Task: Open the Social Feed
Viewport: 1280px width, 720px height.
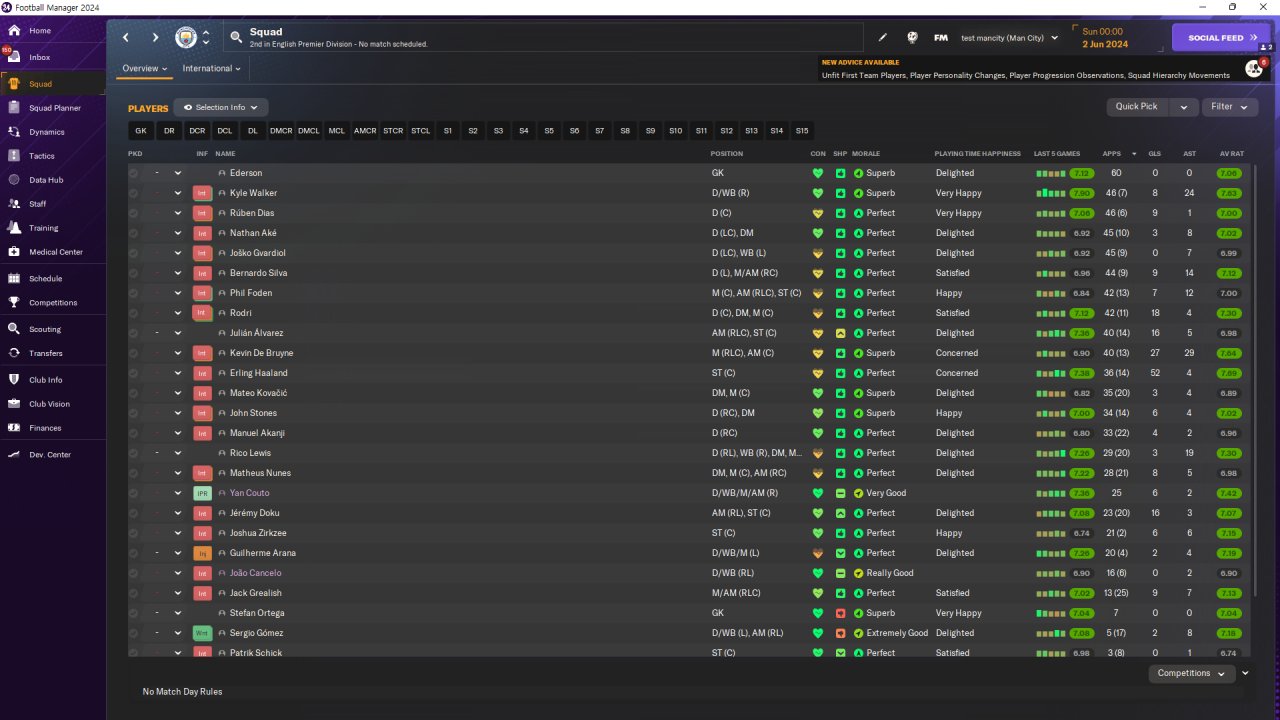Action: (x=1221, y=38)
